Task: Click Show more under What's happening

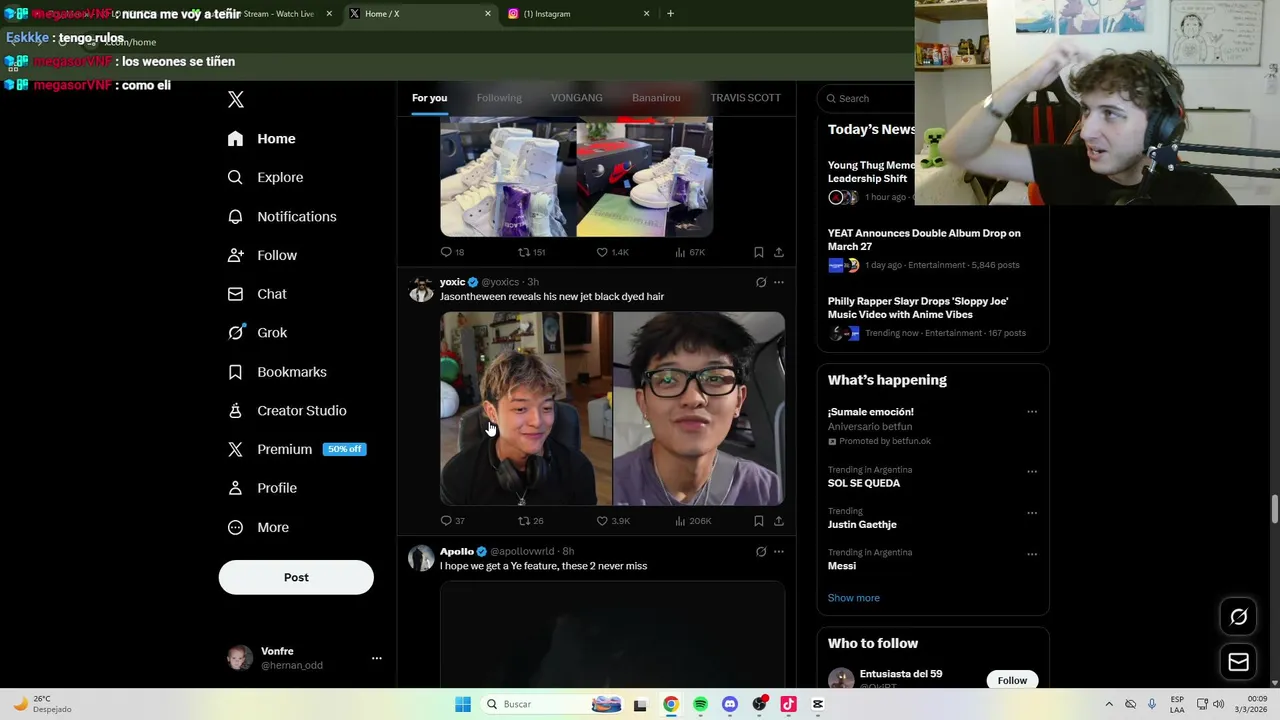Action: coord(854,598)
